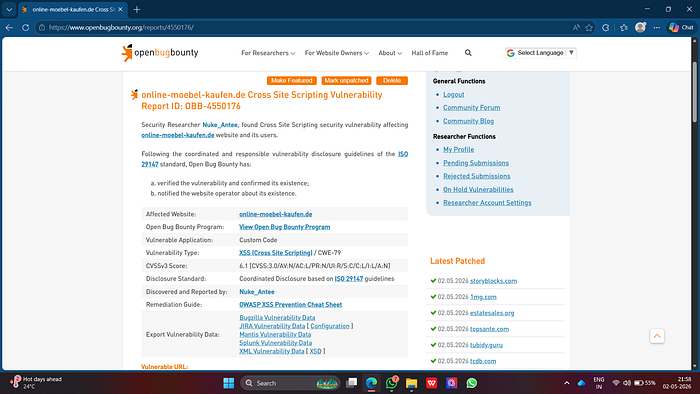Open My Profile link
Screen dimensions: 700x394
pos(458,149)
